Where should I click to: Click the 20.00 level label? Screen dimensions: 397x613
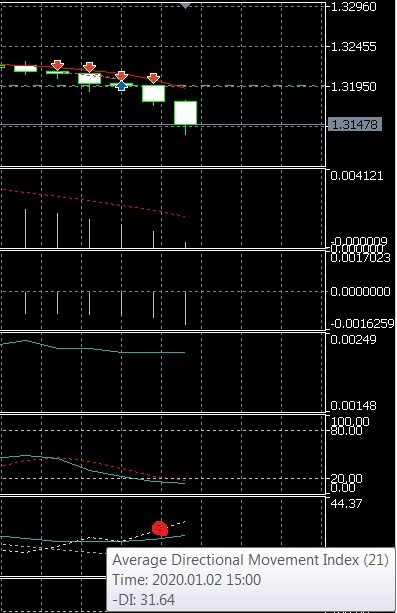pyautogui.click(x=346, y=479)
